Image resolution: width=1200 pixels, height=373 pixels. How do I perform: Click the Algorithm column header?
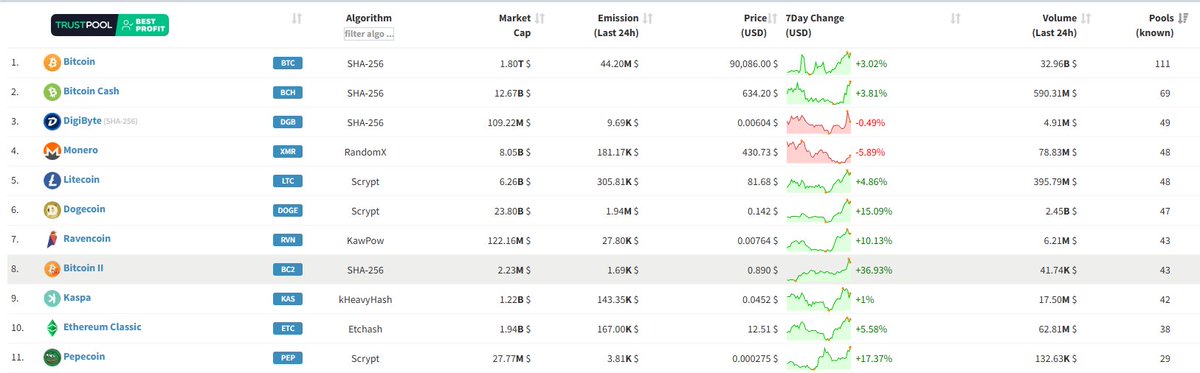(x=369, y=18)
